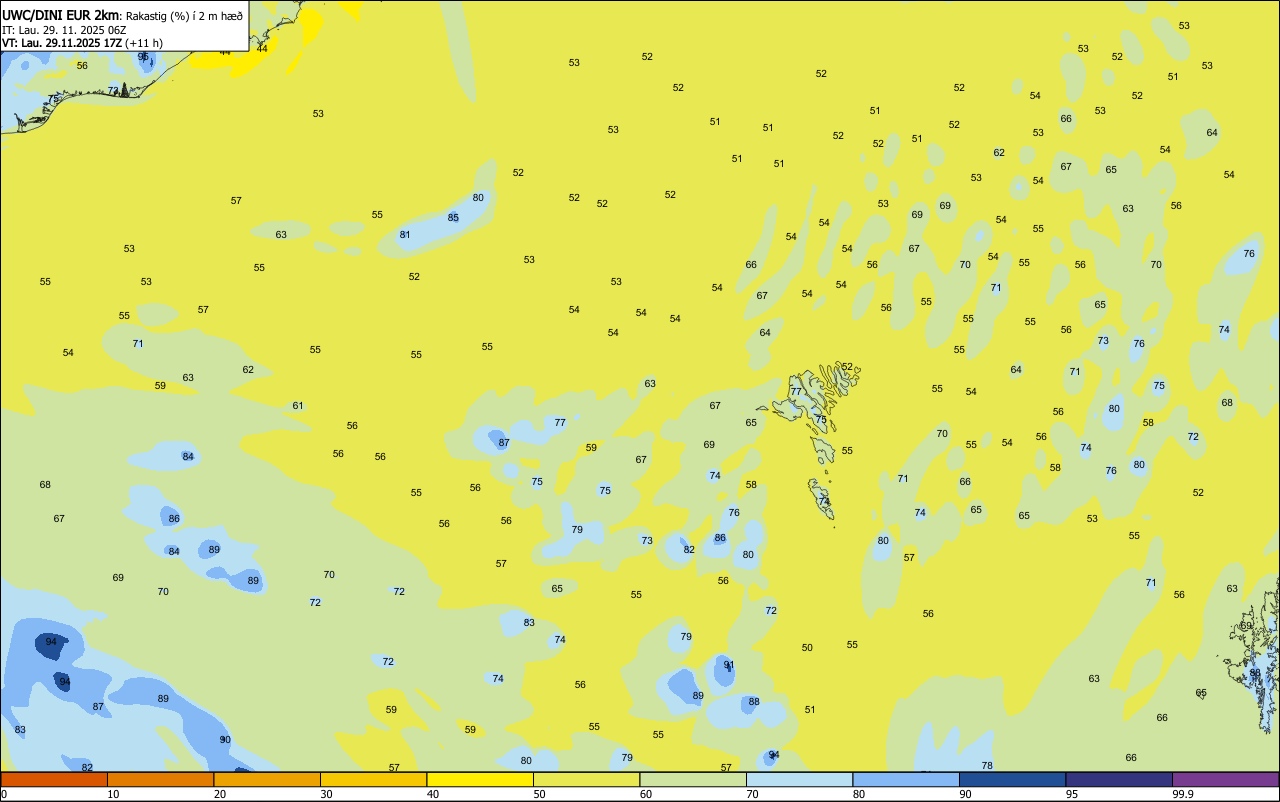Click the pale blue 70–80 legend swatch

point(799,779)
